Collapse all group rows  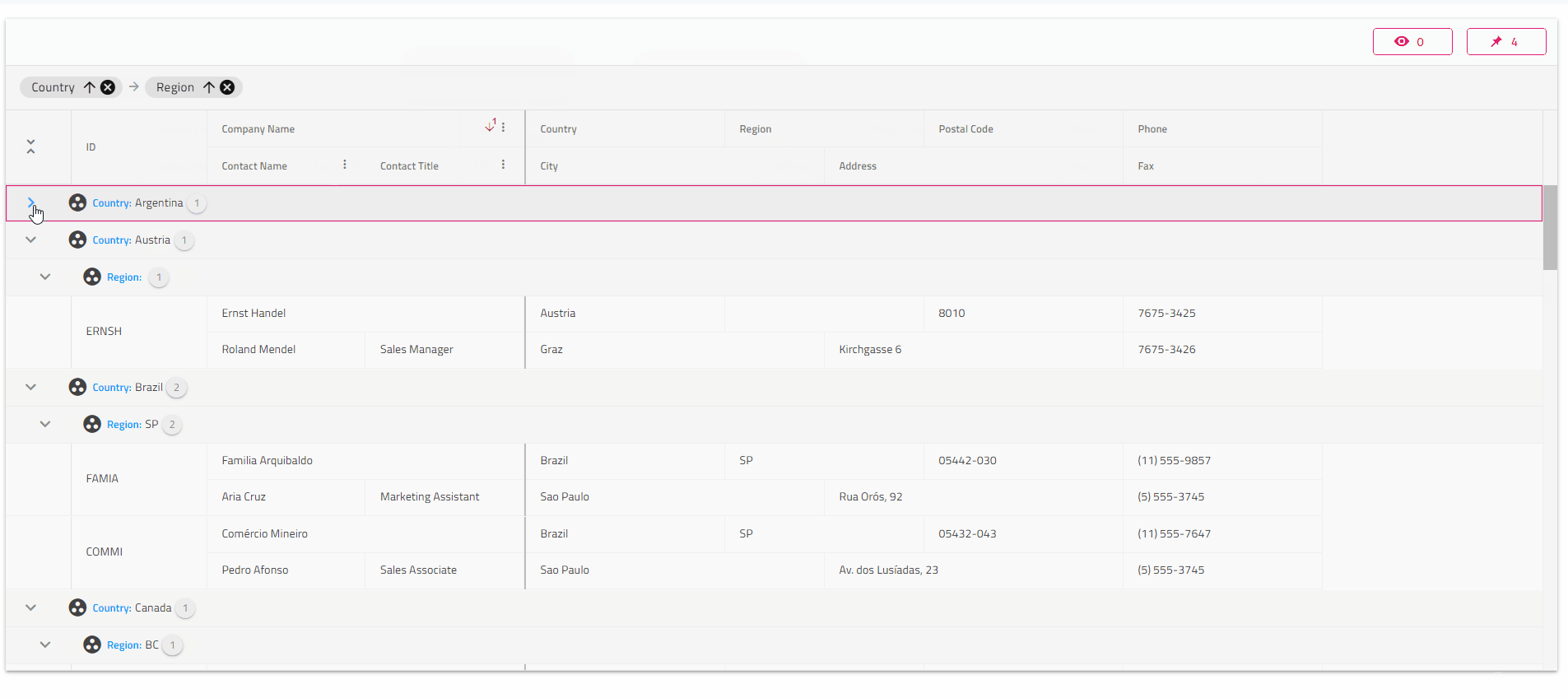tap(30, 147)
